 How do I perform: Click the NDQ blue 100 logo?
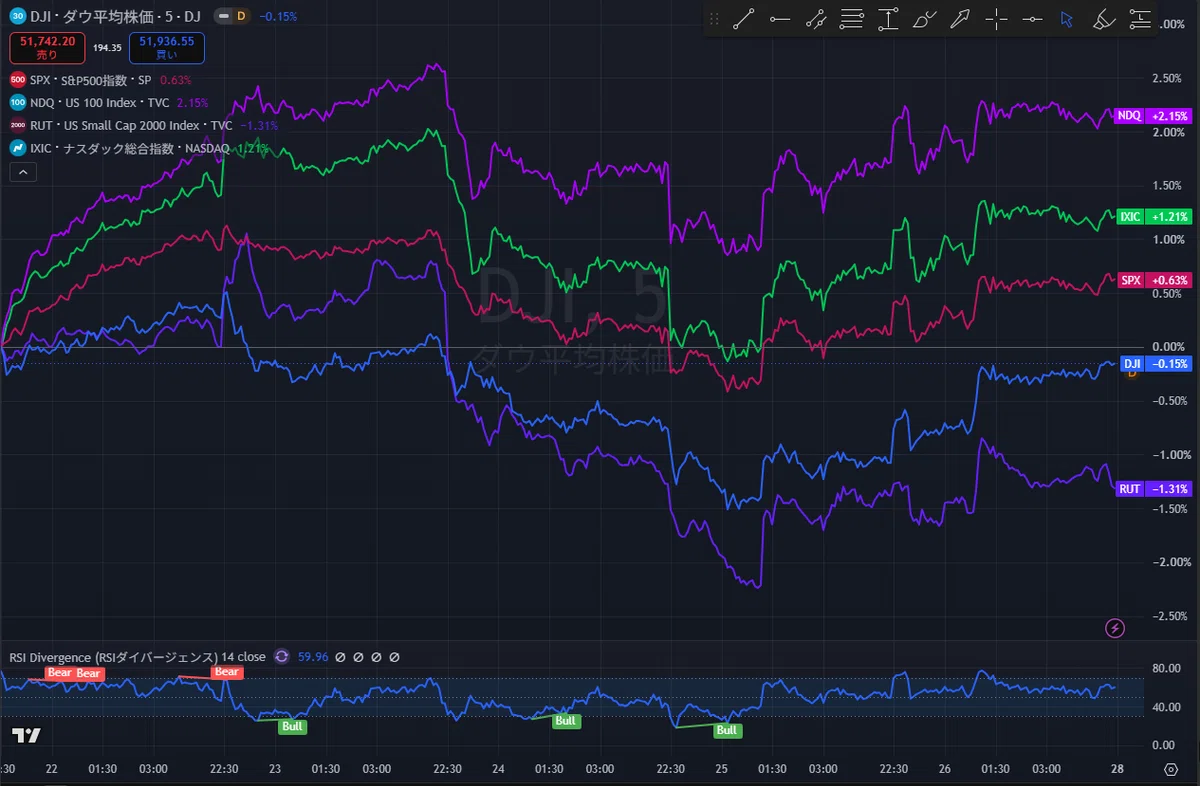point(18,102)
